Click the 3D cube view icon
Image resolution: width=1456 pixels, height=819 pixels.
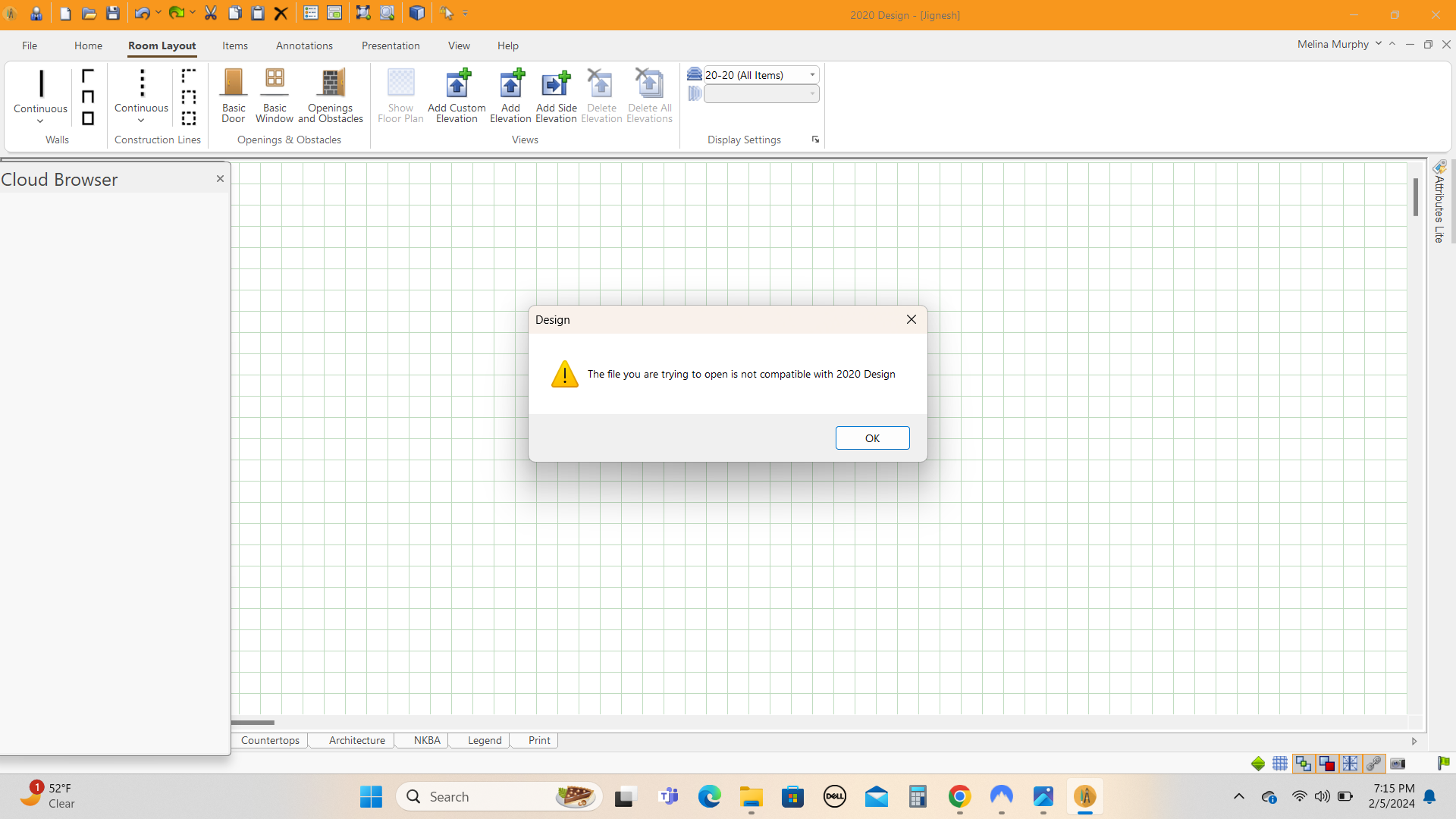(416, 14)
